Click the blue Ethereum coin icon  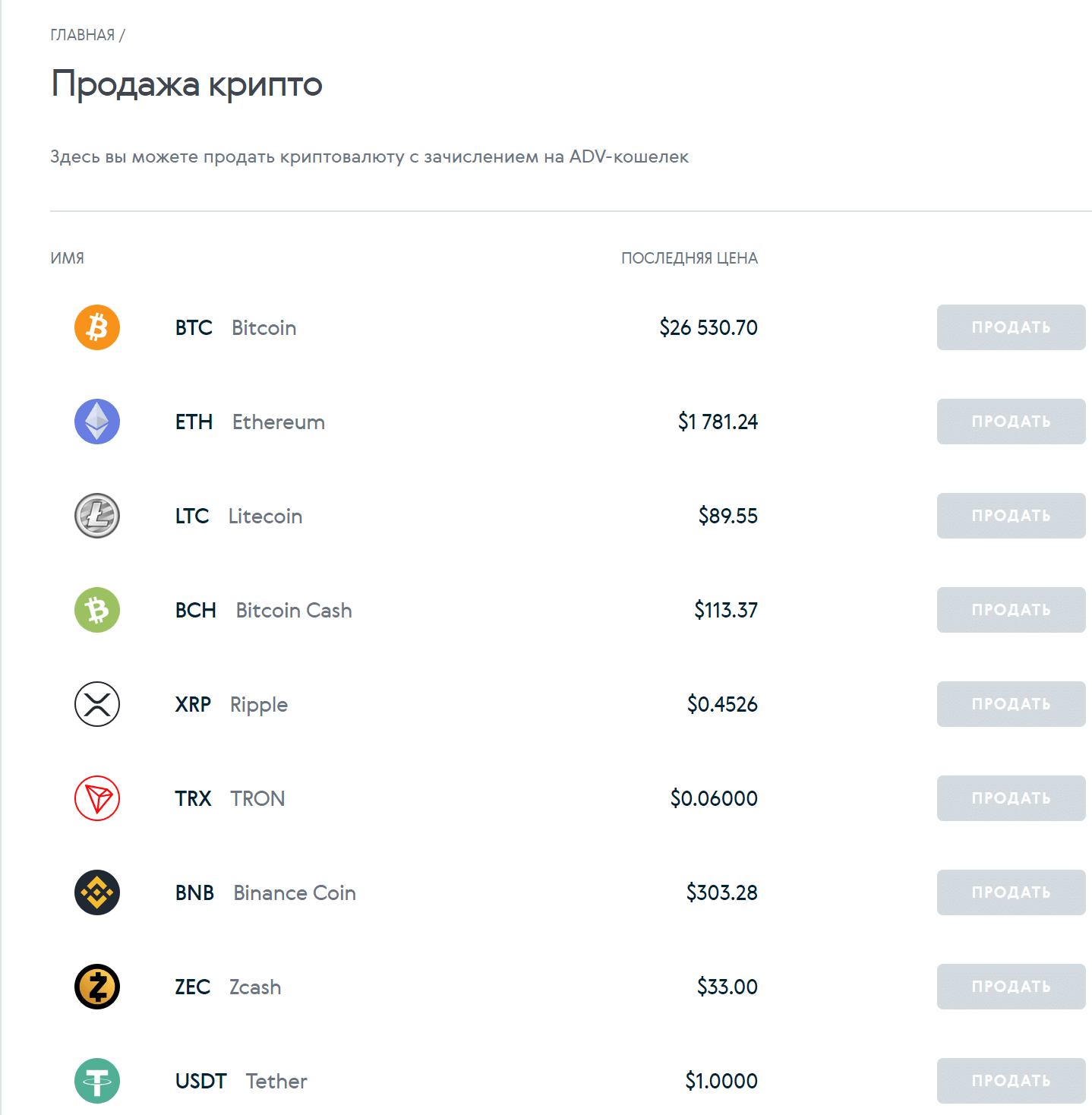(x=97, y=422)
